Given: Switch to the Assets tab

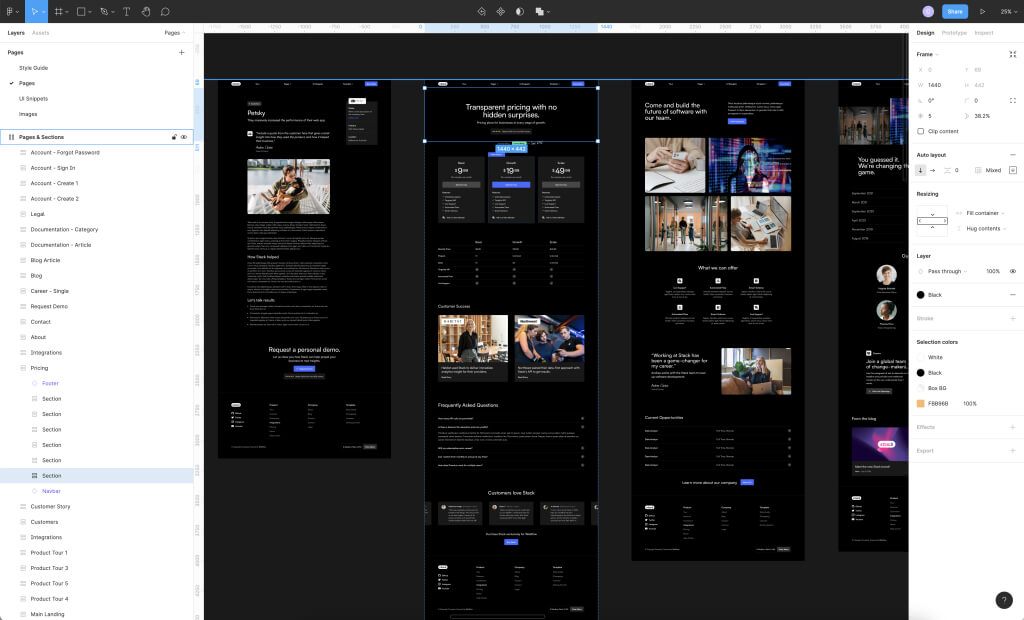Looking at the screenshot, I should pyautogui.click(x=40, y=33).
